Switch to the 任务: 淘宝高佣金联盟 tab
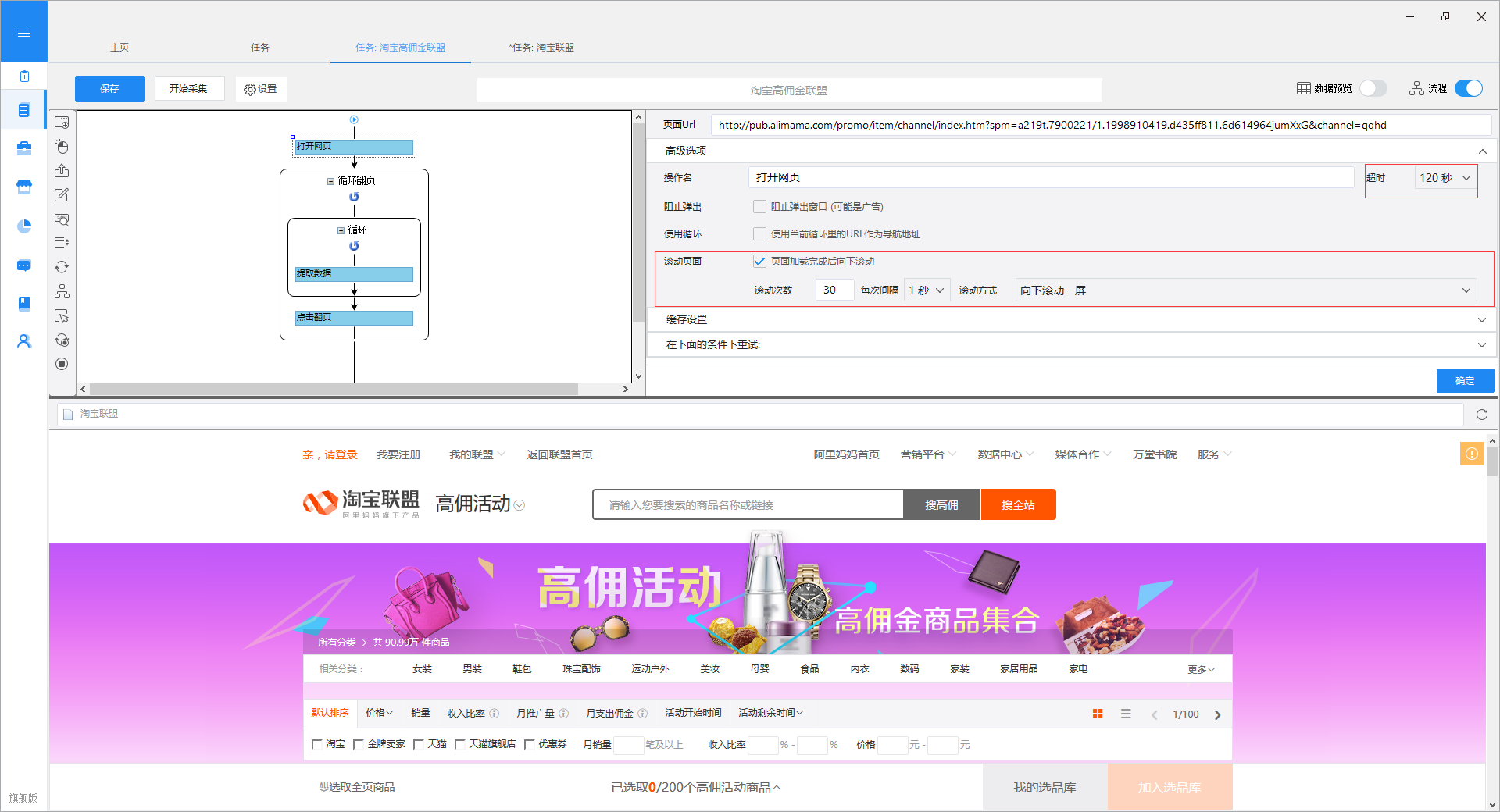1500x812 pixels. click(401, 48)
